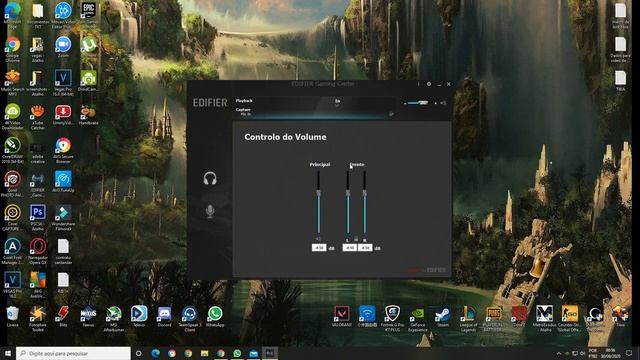Screen dimensions: 640x360
Task: Select the Capture device label
Action: pos(243,109)
